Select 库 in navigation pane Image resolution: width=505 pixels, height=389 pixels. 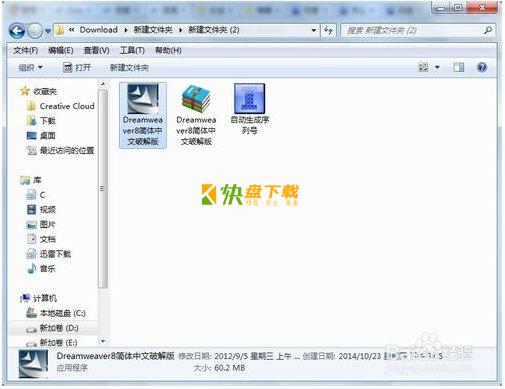coord(30,180)
